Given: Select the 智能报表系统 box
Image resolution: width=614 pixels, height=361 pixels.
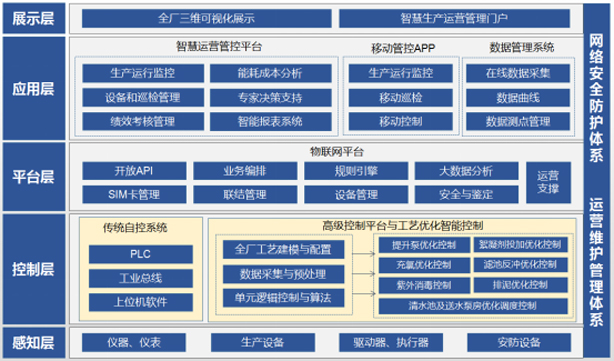Looking at the screenshot, I should [x=271, y=121].
